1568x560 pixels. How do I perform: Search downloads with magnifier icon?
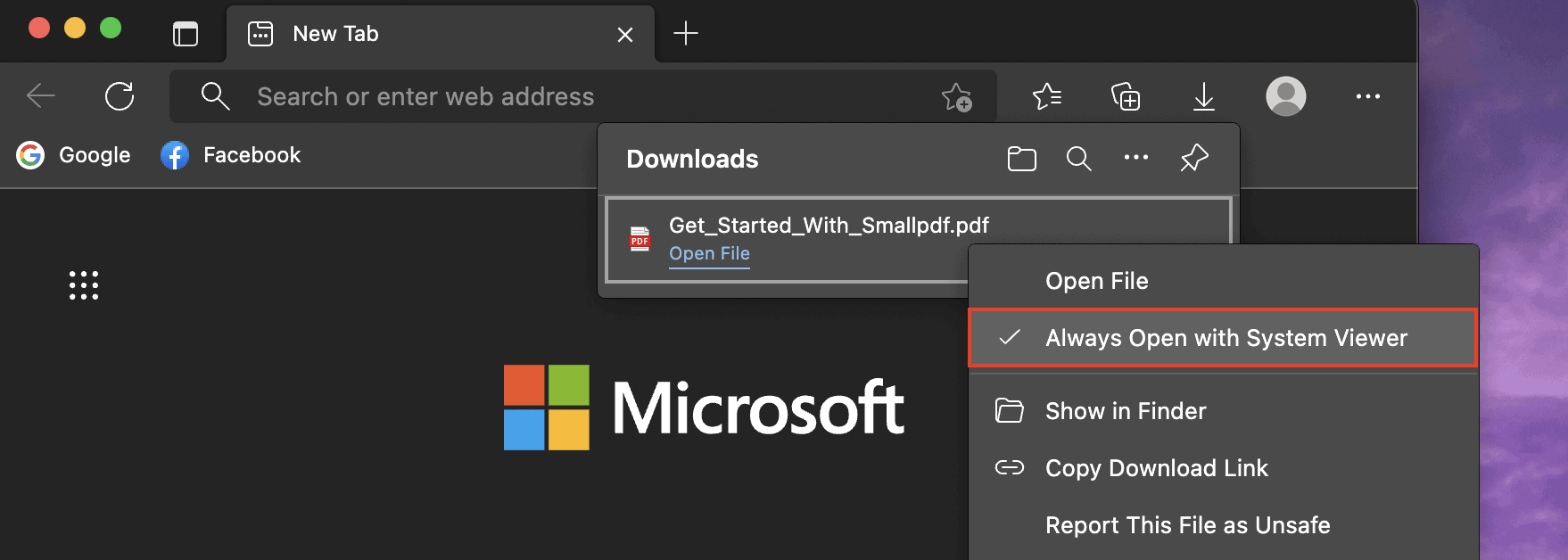point(1078,159)
